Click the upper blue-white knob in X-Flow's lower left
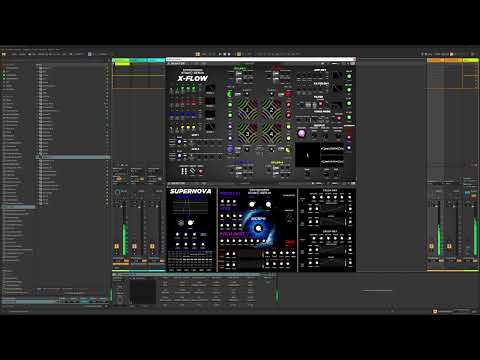 click(x=180, y=142)
